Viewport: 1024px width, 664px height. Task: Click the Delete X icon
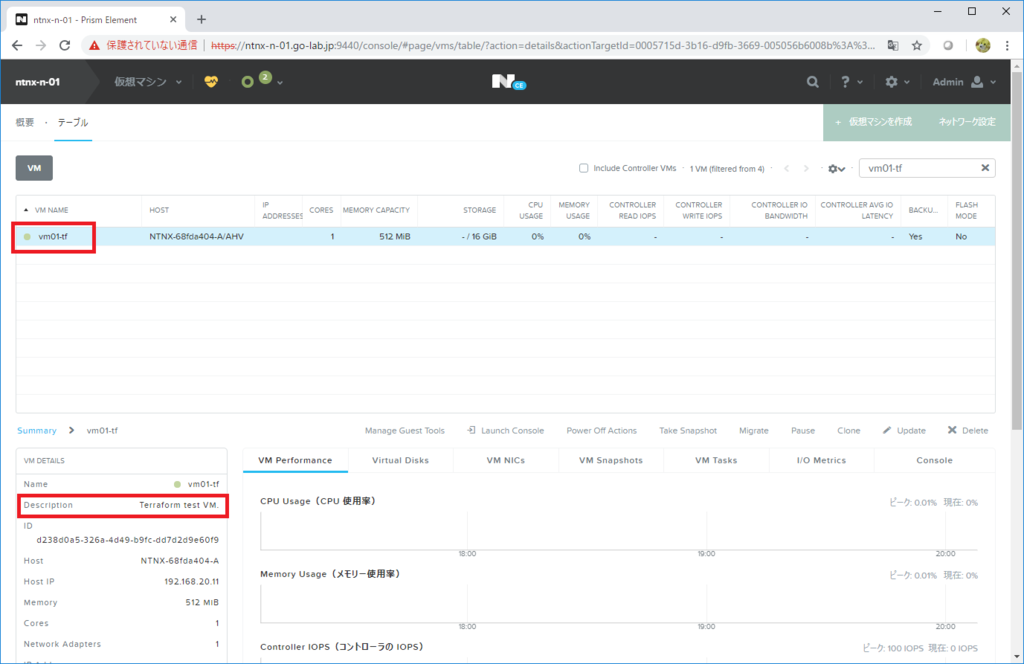click(x=952, y=430)
